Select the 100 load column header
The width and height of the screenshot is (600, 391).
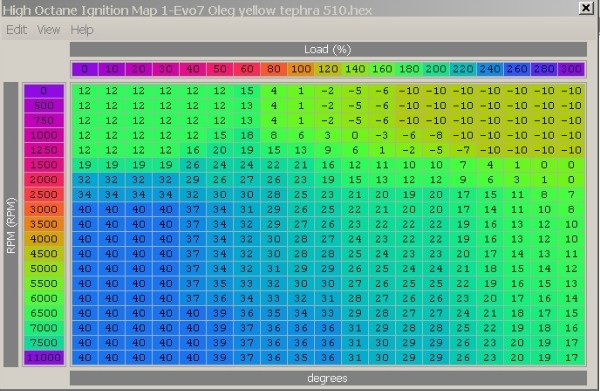tap(301, 69)
